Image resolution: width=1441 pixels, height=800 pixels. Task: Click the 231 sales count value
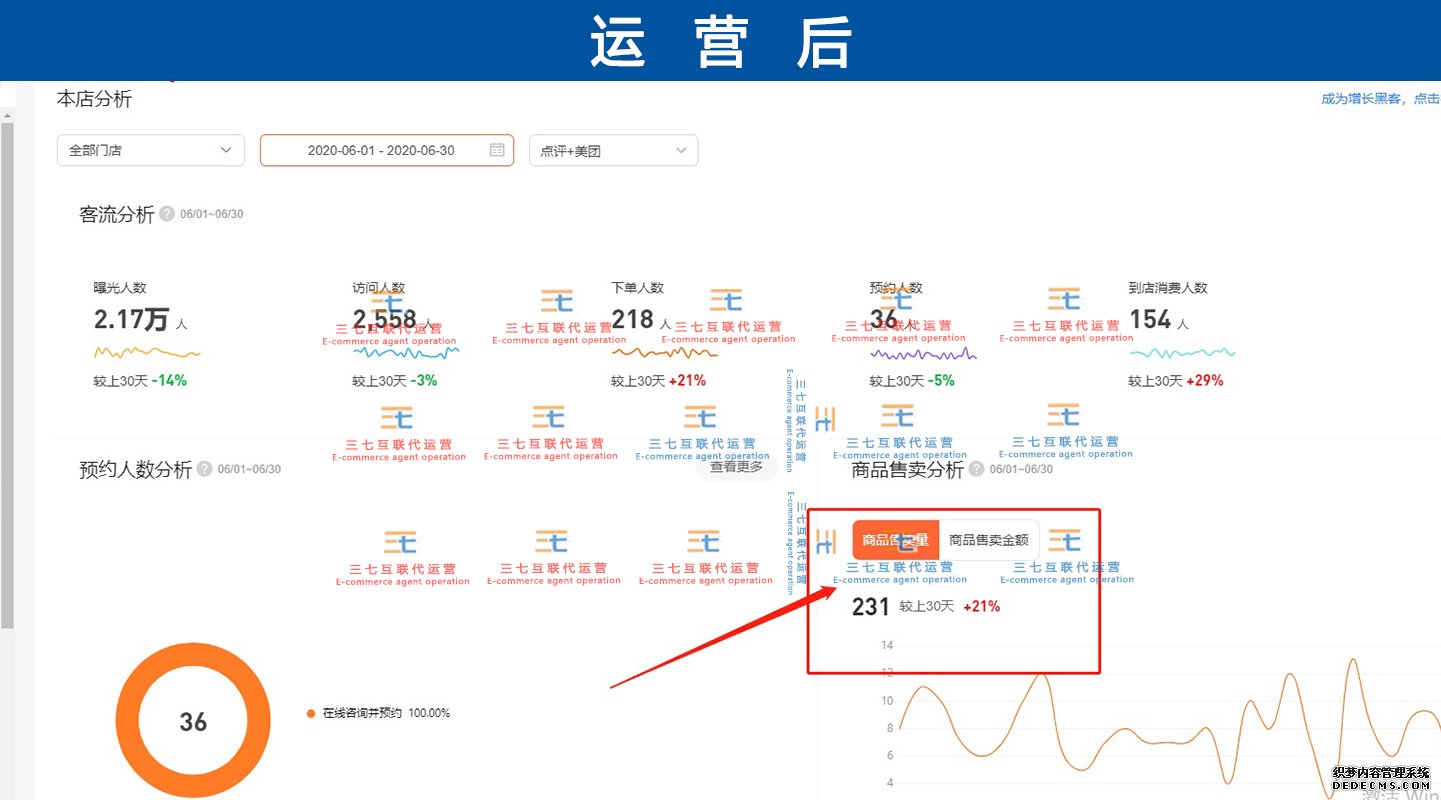click(870, 606)
